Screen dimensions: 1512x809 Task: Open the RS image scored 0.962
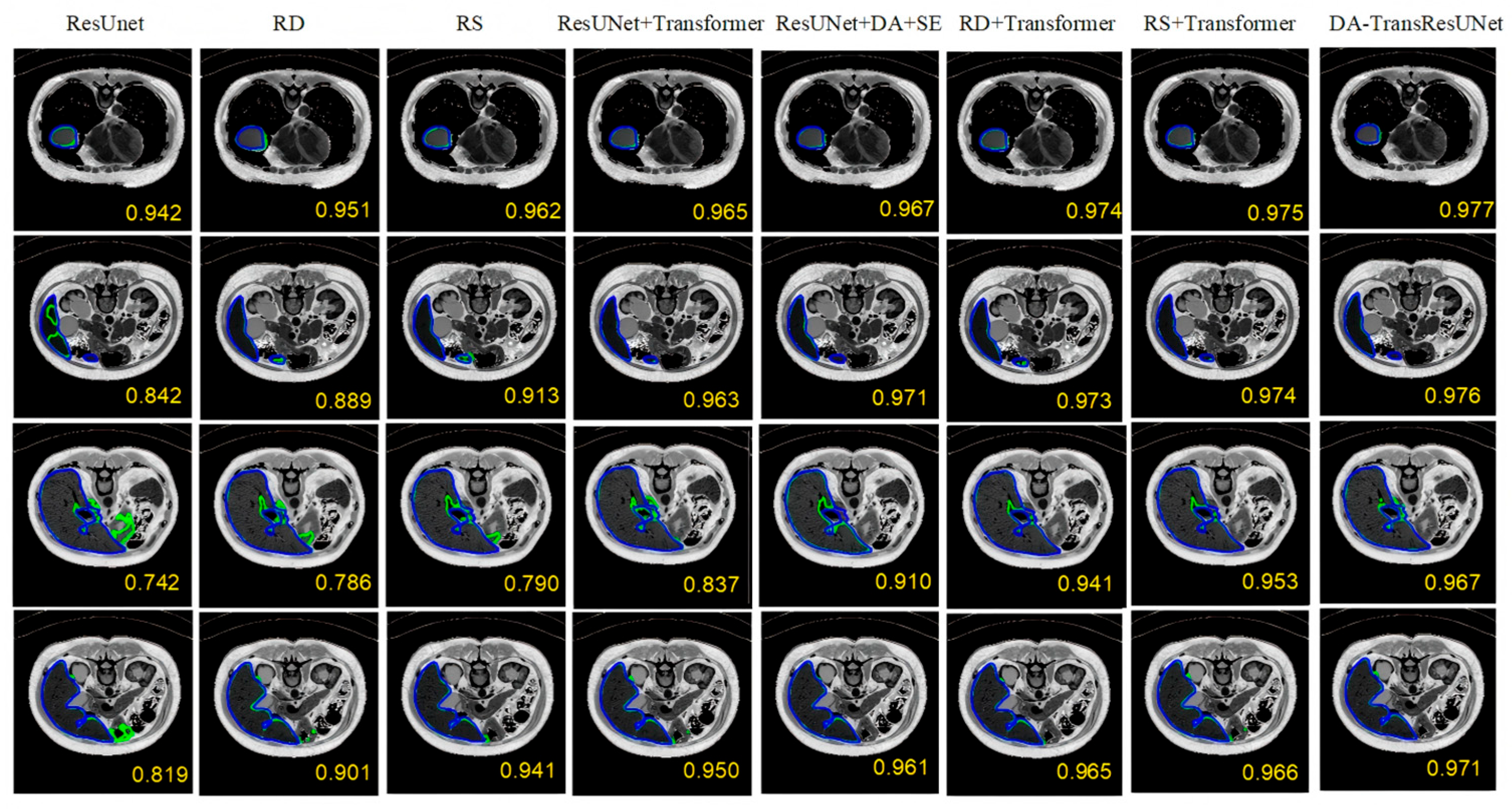pyautogui.click(x=476, y=139)
